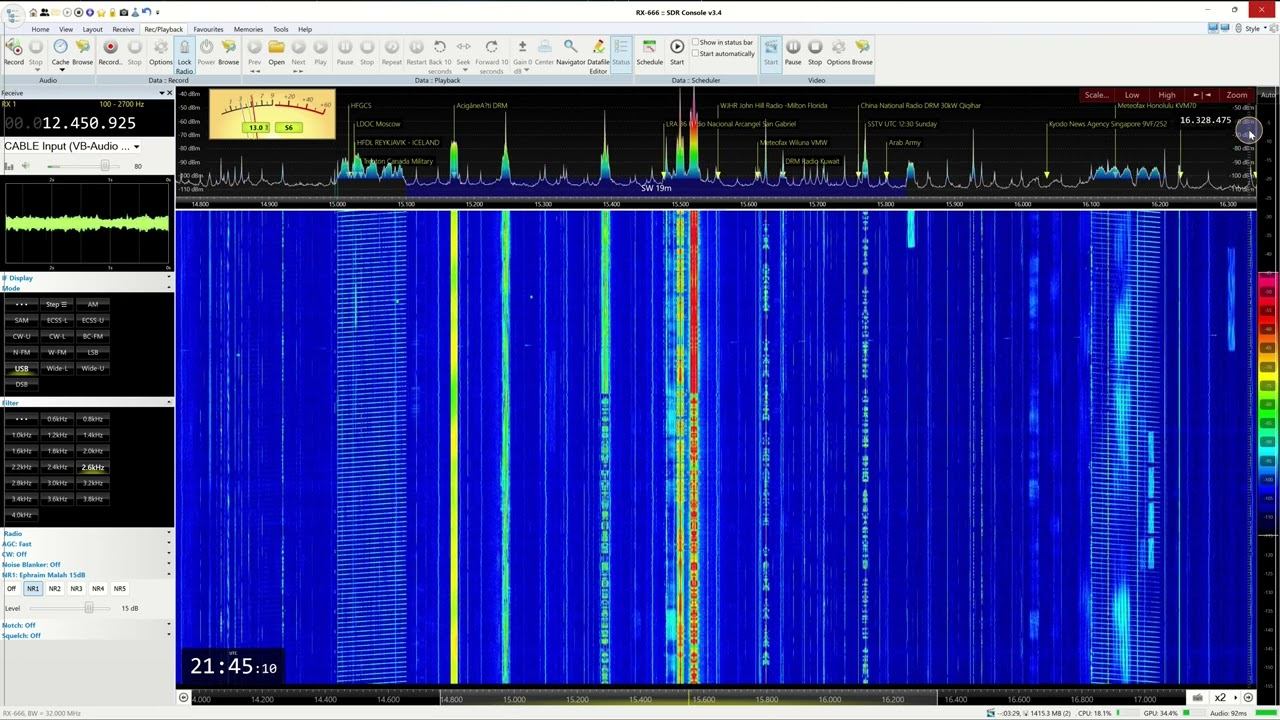The height and width of the screenshot is (720, 1280).
Task: Browse video recordings folder
Action: click(x=862, y=52)
